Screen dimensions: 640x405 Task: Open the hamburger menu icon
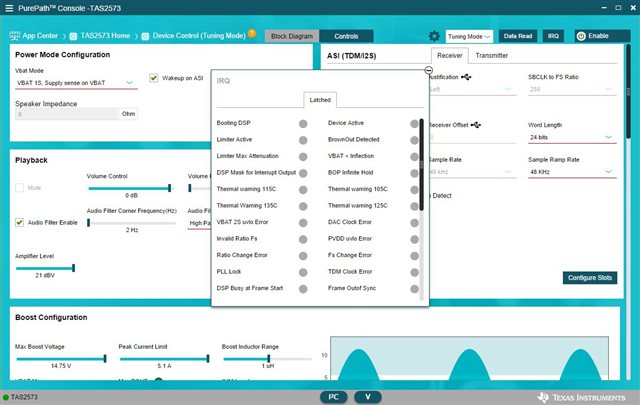tap(9, 8)
